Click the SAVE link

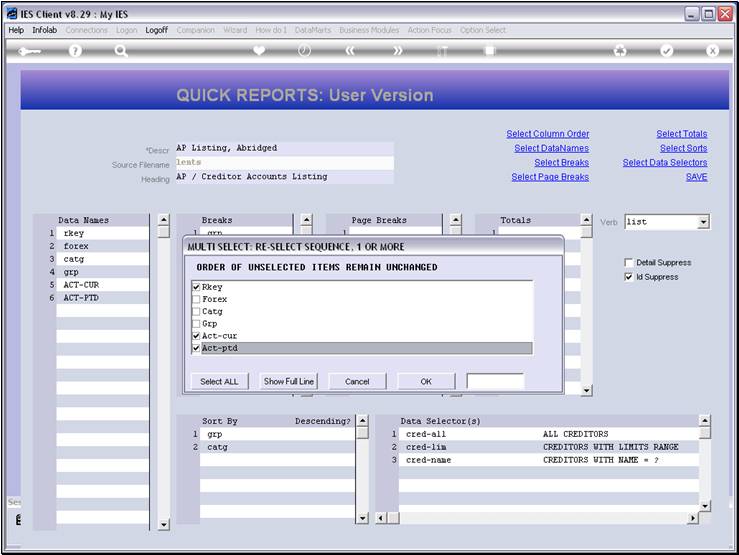(696, 177)
